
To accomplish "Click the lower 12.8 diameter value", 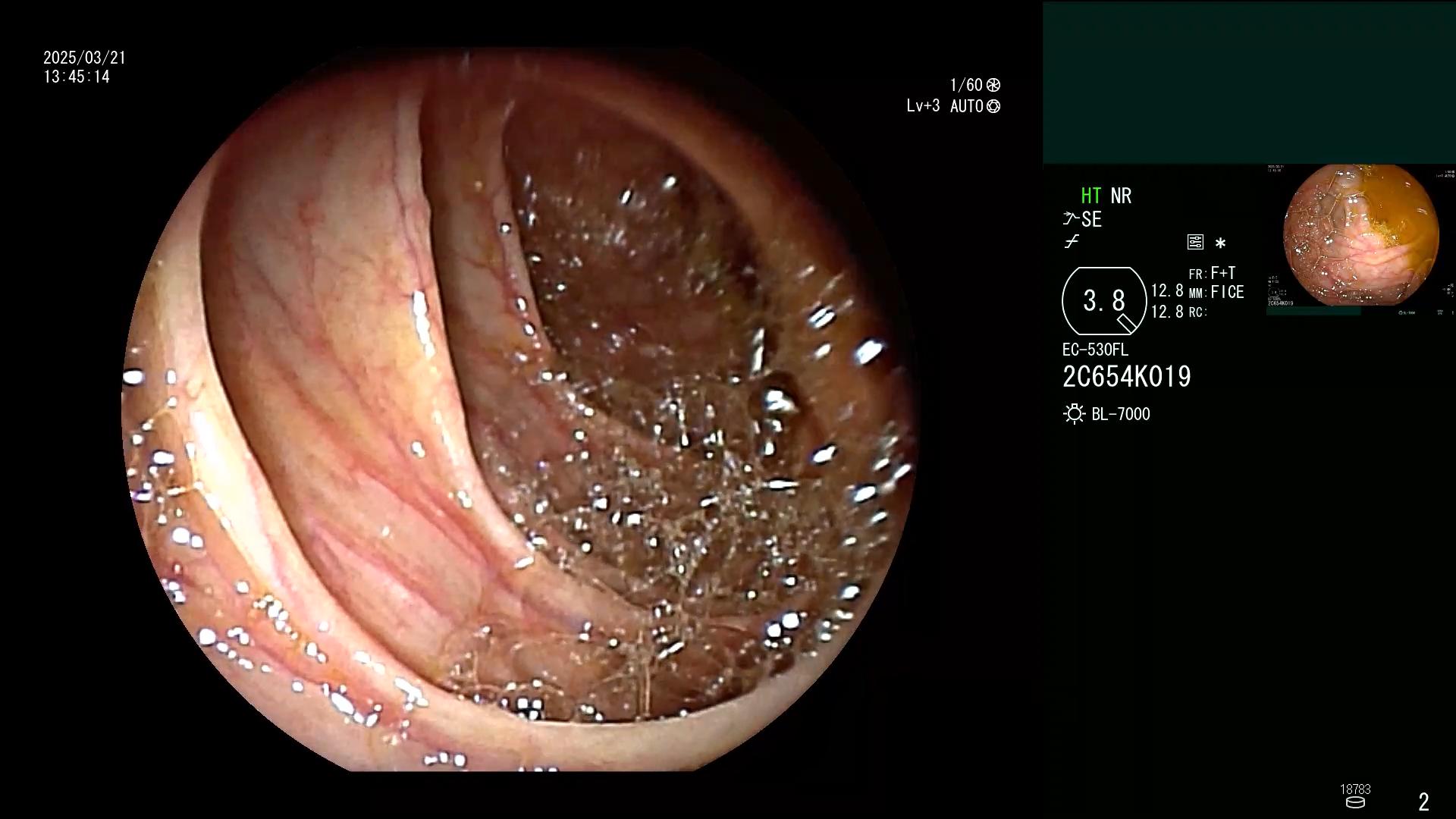I will click(1167, 312).
